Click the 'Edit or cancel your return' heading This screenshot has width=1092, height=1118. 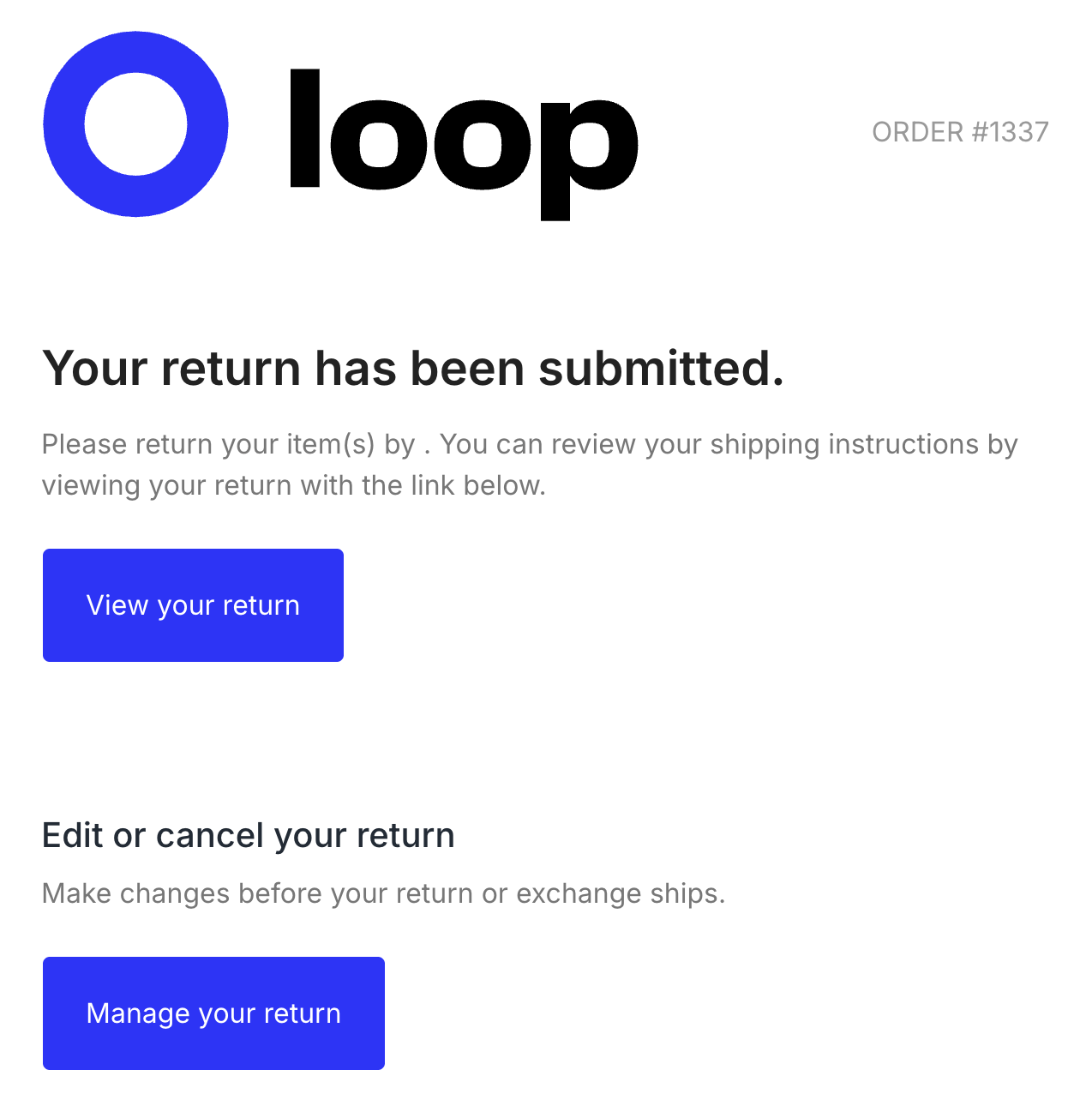point(248,835)
